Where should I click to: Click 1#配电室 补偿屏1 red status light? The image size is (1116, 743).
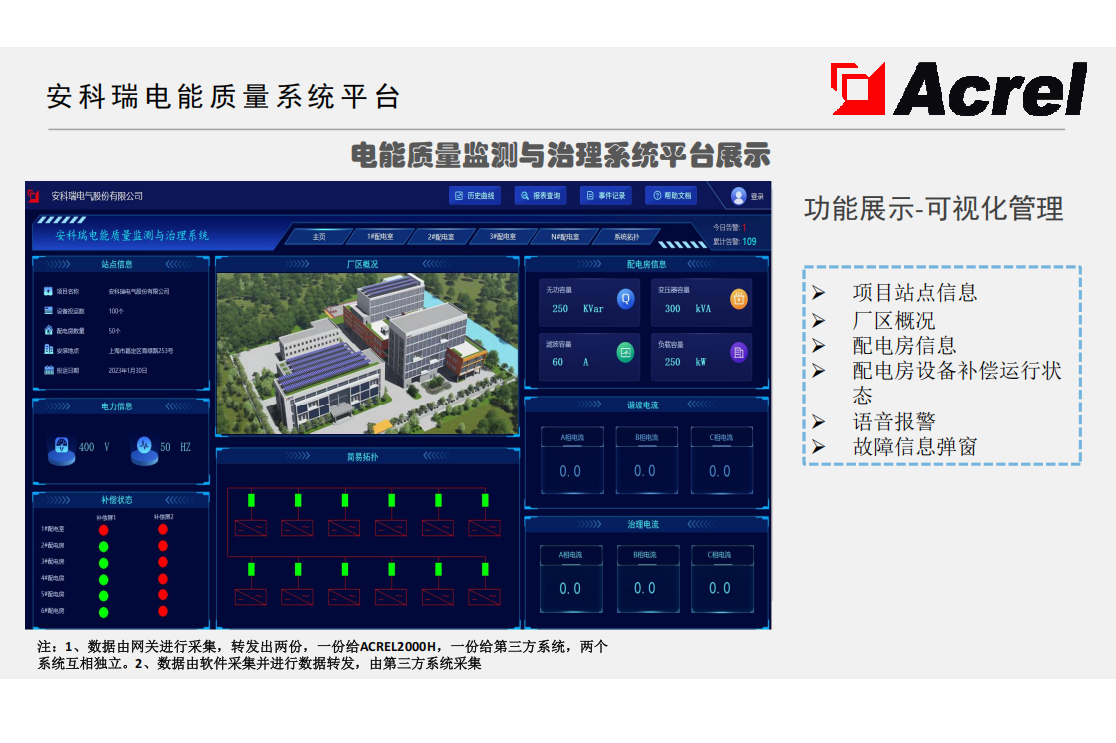tap(104, 530)
